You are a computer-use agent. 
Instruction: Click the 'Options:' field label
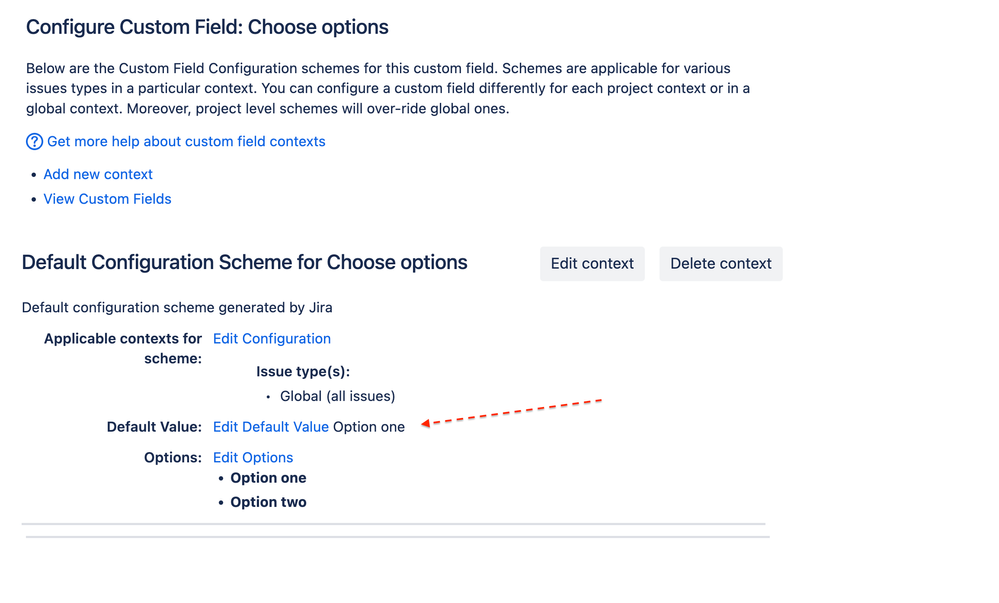point(173,458)
